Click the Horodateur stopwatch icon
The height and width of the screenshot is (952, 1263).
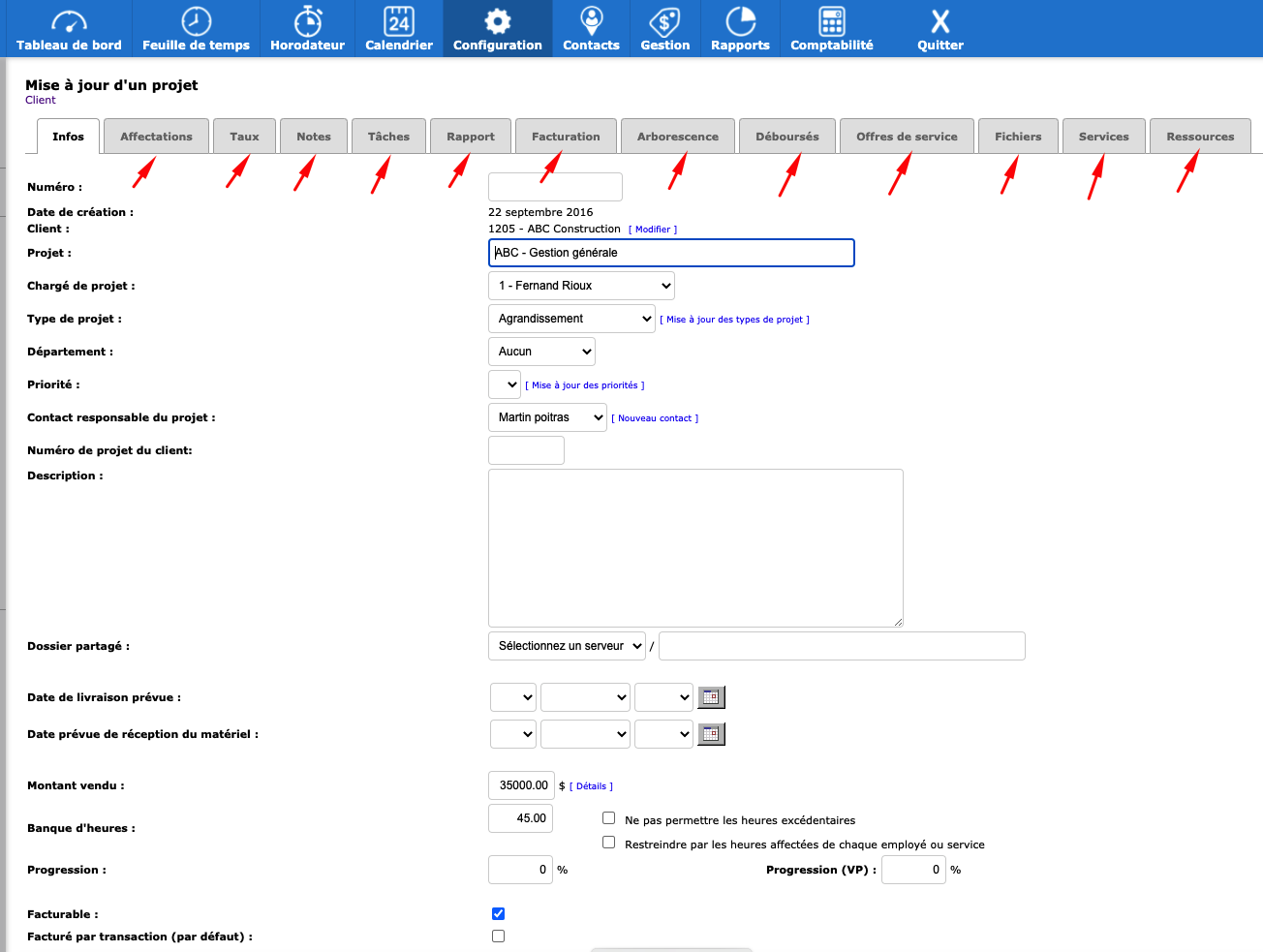coord(307,19)
